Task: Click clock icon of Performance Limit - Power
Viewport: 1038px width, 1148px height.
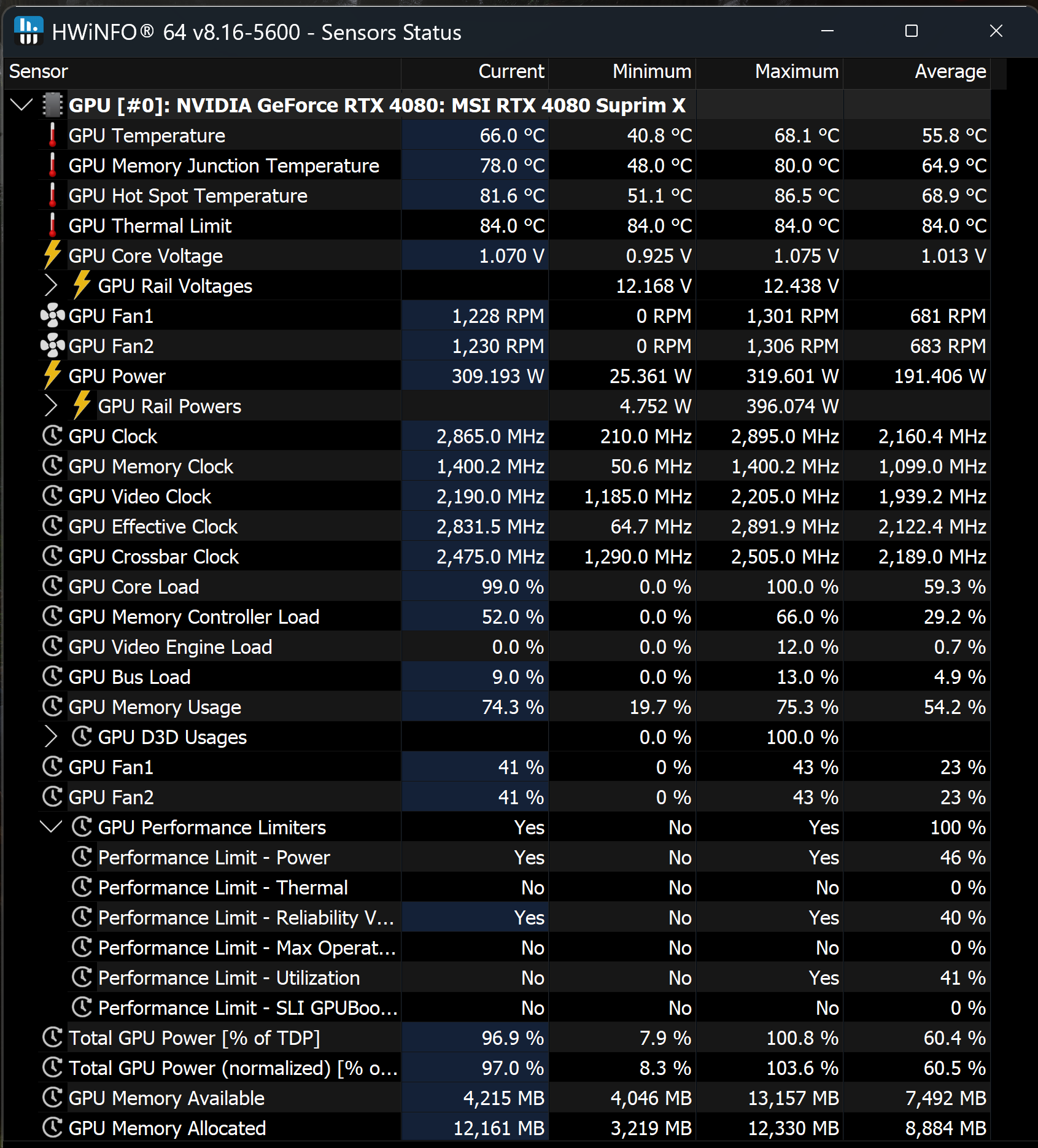Action: pos(82,857)
